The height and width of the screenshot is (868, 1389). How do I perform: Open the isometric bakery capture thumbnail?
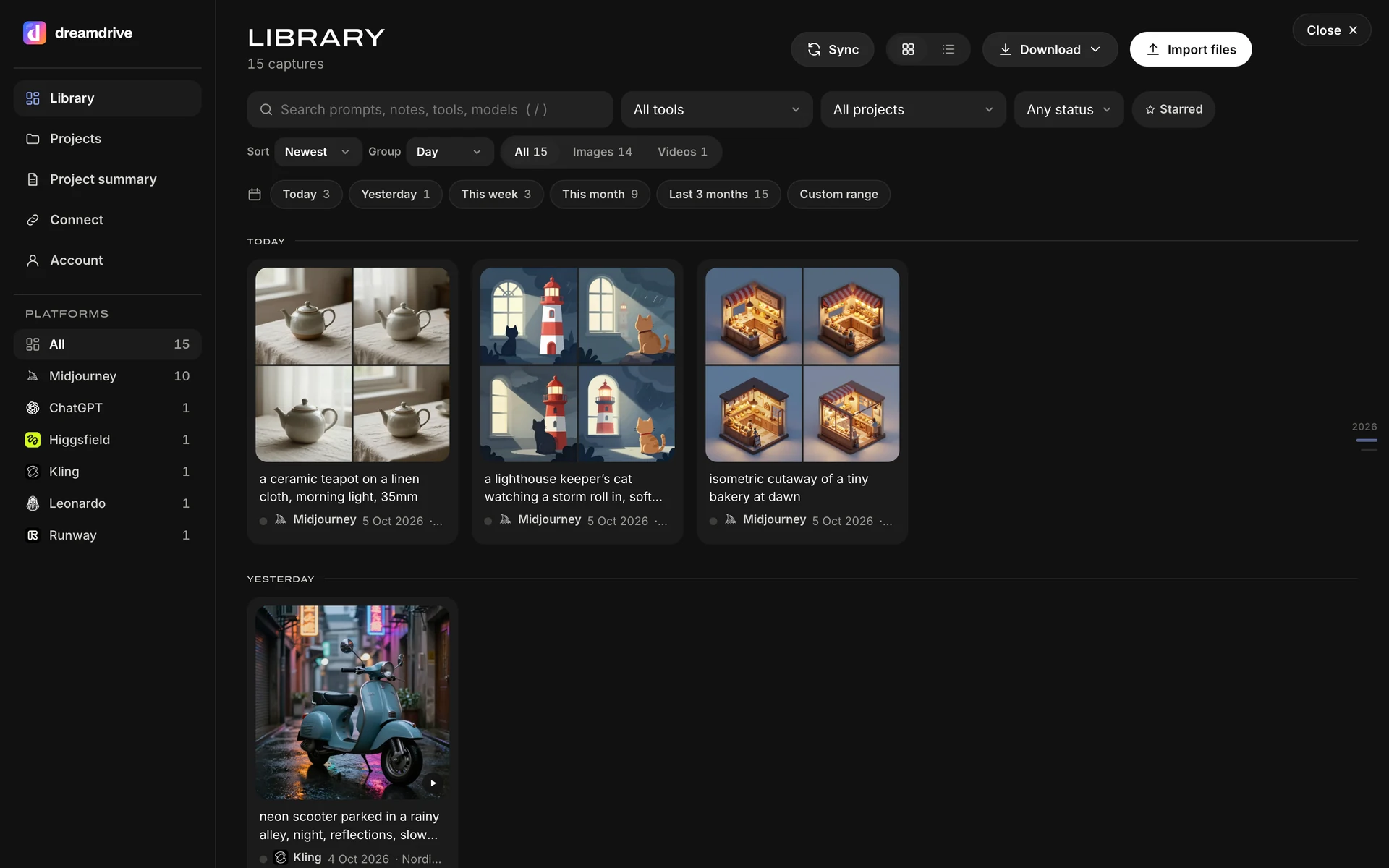[x=802, y=365]
